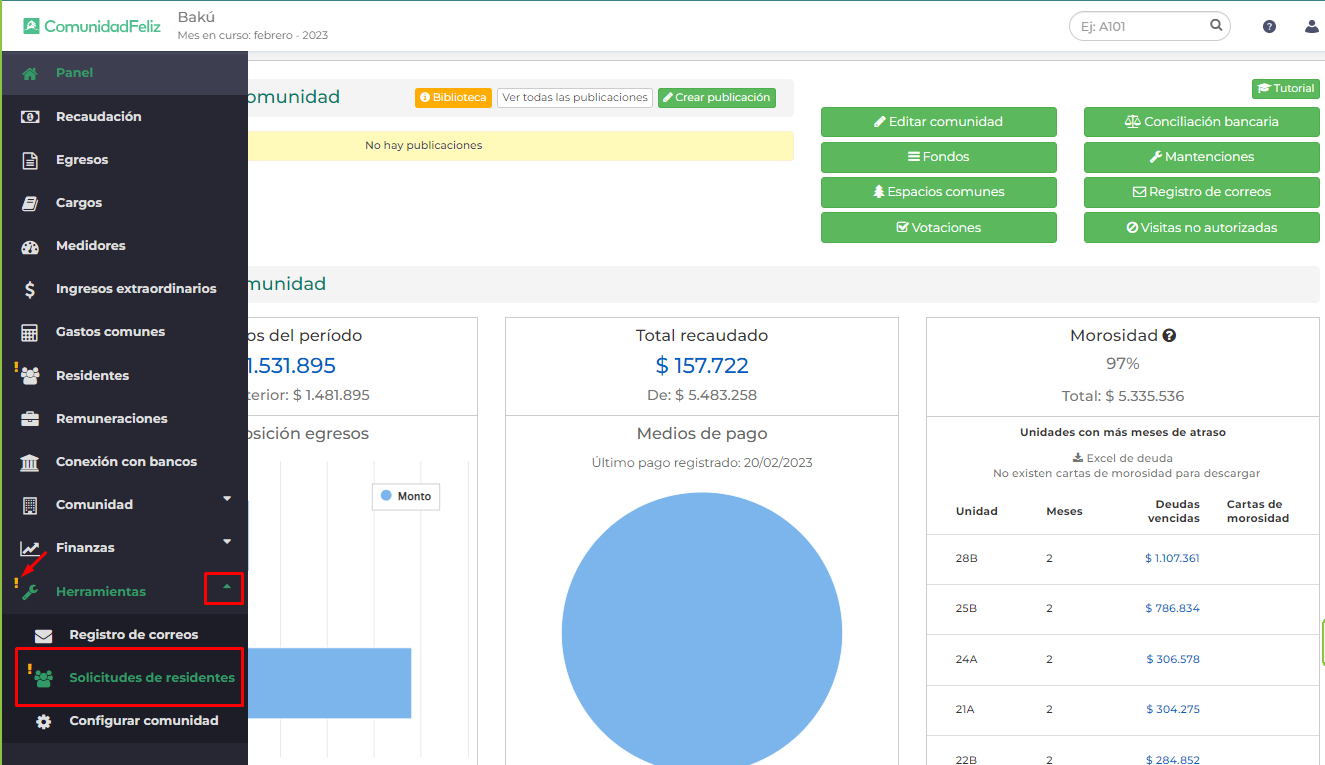The height and width of the screenshot is (765, 1325).
Task: Focus the unit search input field
Action: pyautogui.click(x=1138, y=27)
